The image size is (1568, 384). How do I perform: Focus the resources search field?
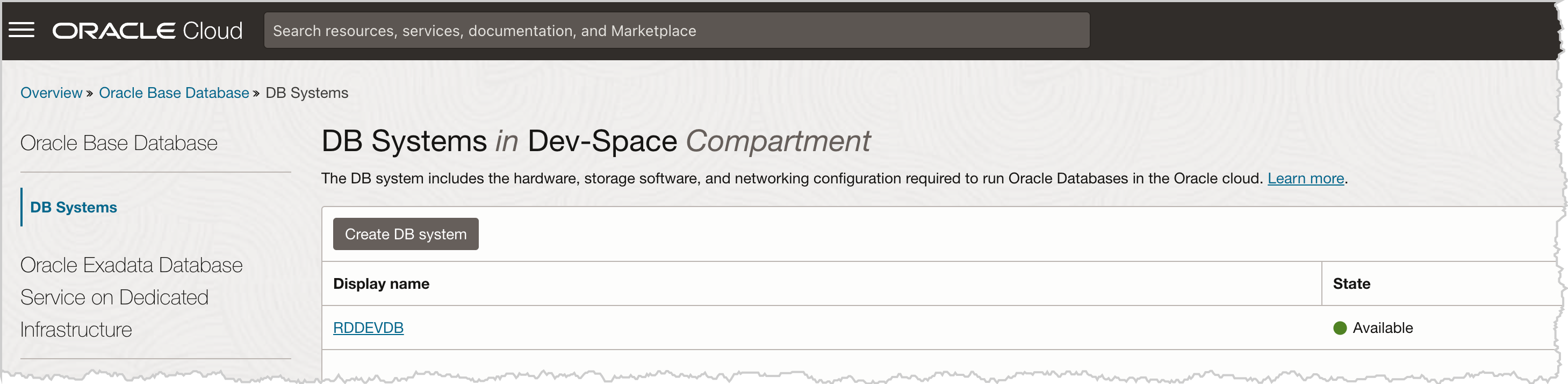point(677,31)
